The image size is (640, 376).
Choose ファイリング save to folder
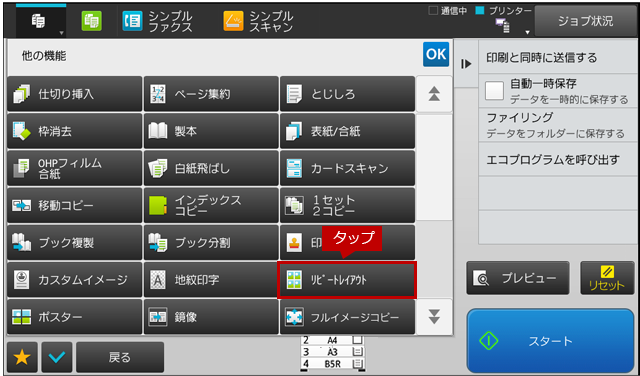click(x=558, y=125)
